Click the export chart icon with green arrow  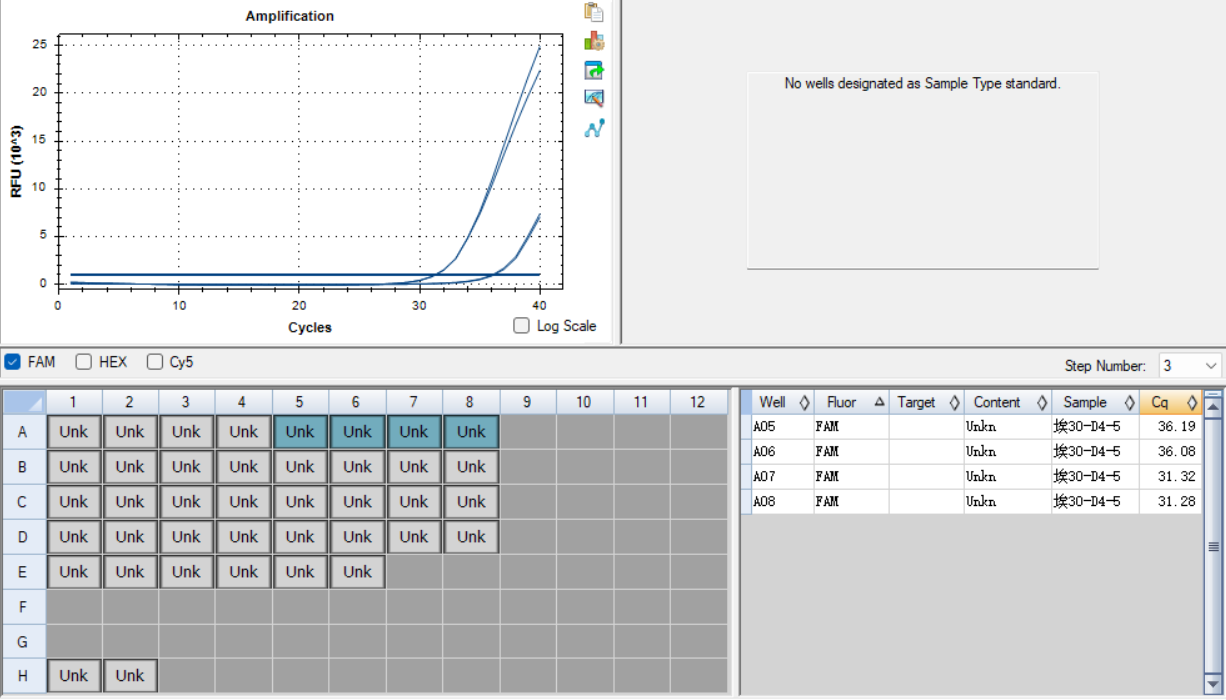pos(595,70)
